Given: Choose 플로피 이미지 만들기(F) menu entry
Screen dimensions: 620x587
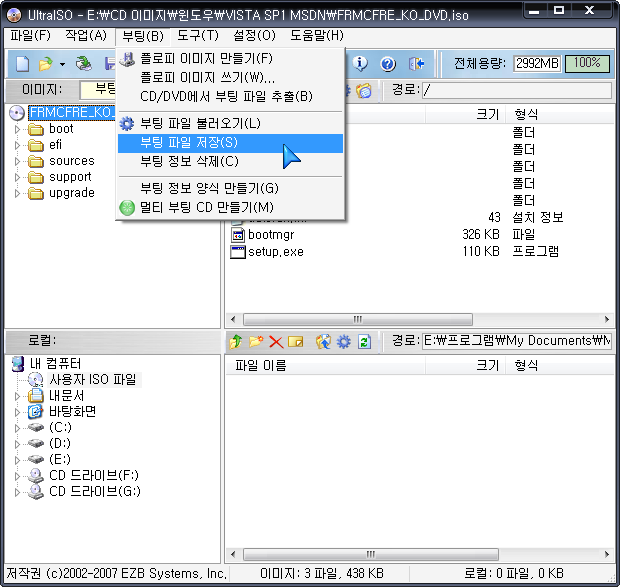Looking at the screenshot, I should (231, 59).
